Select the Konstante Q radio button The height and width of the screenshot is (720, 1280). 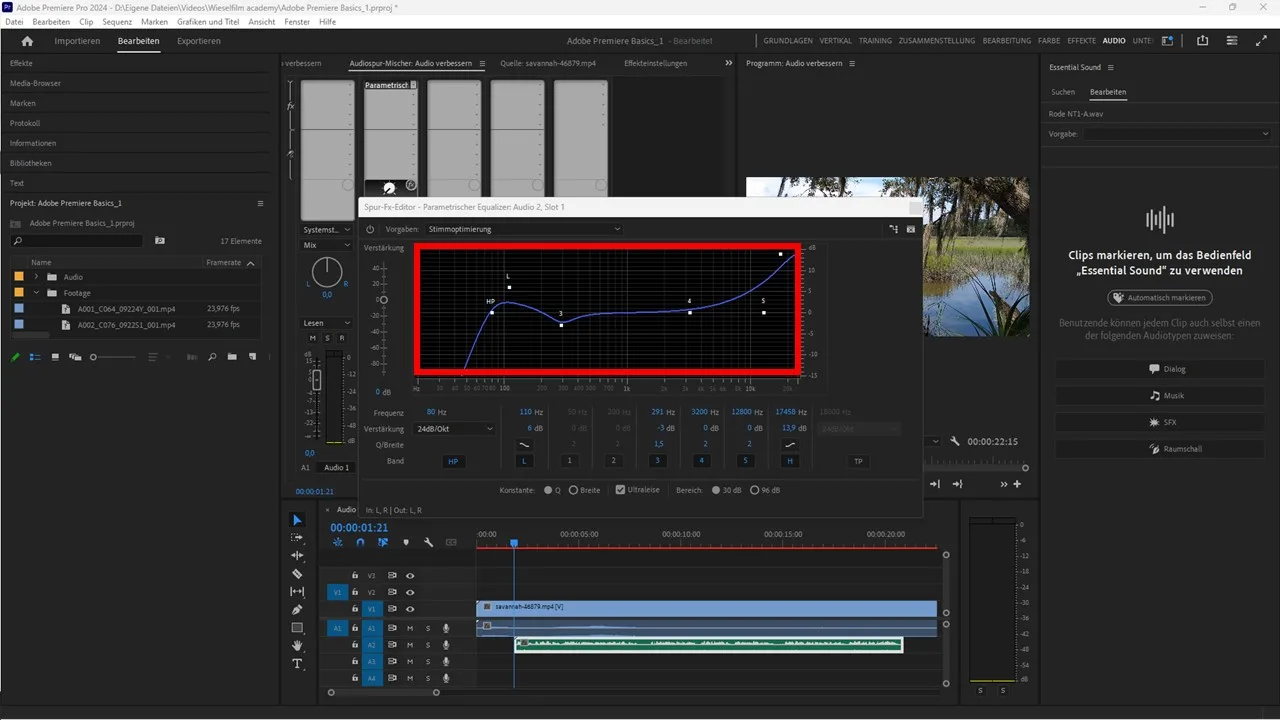[548, 490]
